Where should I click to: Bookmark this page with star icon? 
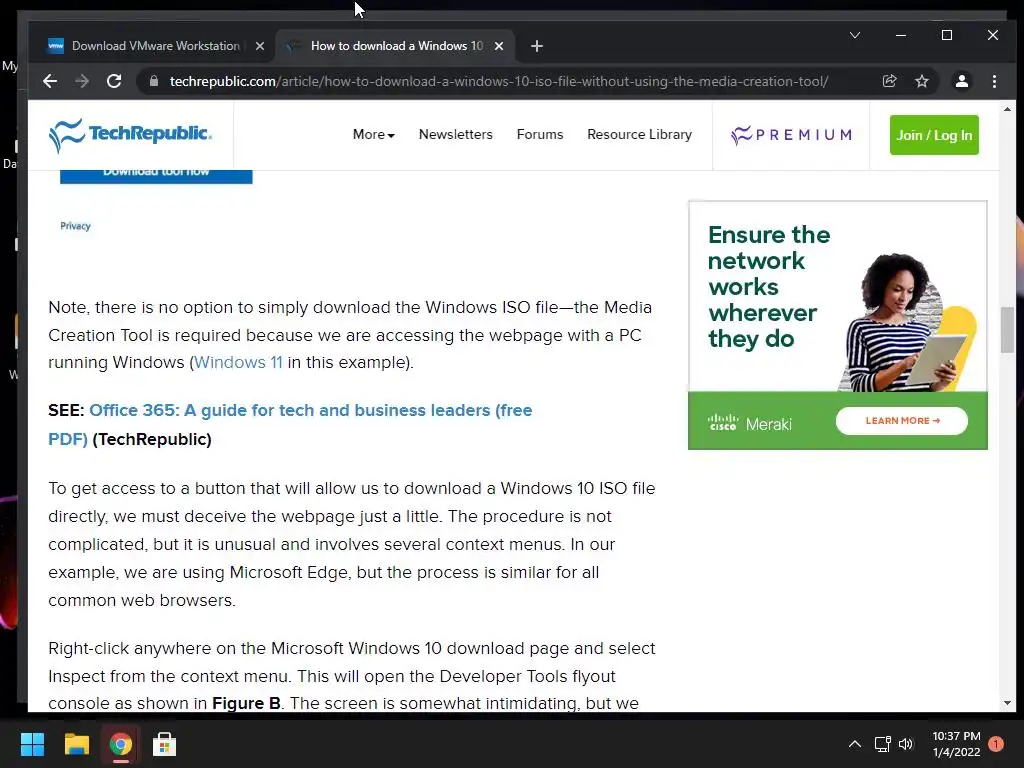tap(921, 81)
